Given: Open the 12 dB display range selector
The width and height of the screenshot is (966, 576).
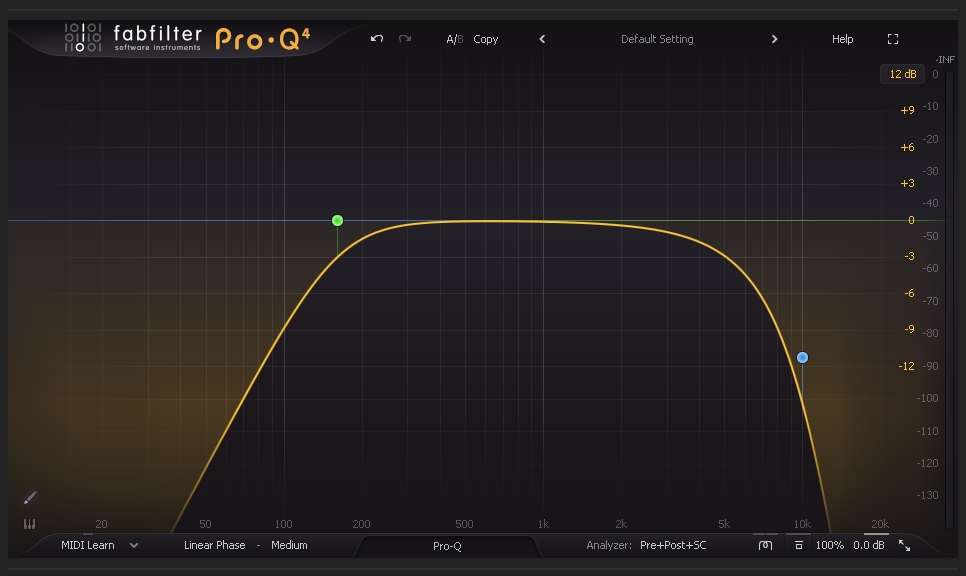Looking at the screenshot, I should [903, 74].
